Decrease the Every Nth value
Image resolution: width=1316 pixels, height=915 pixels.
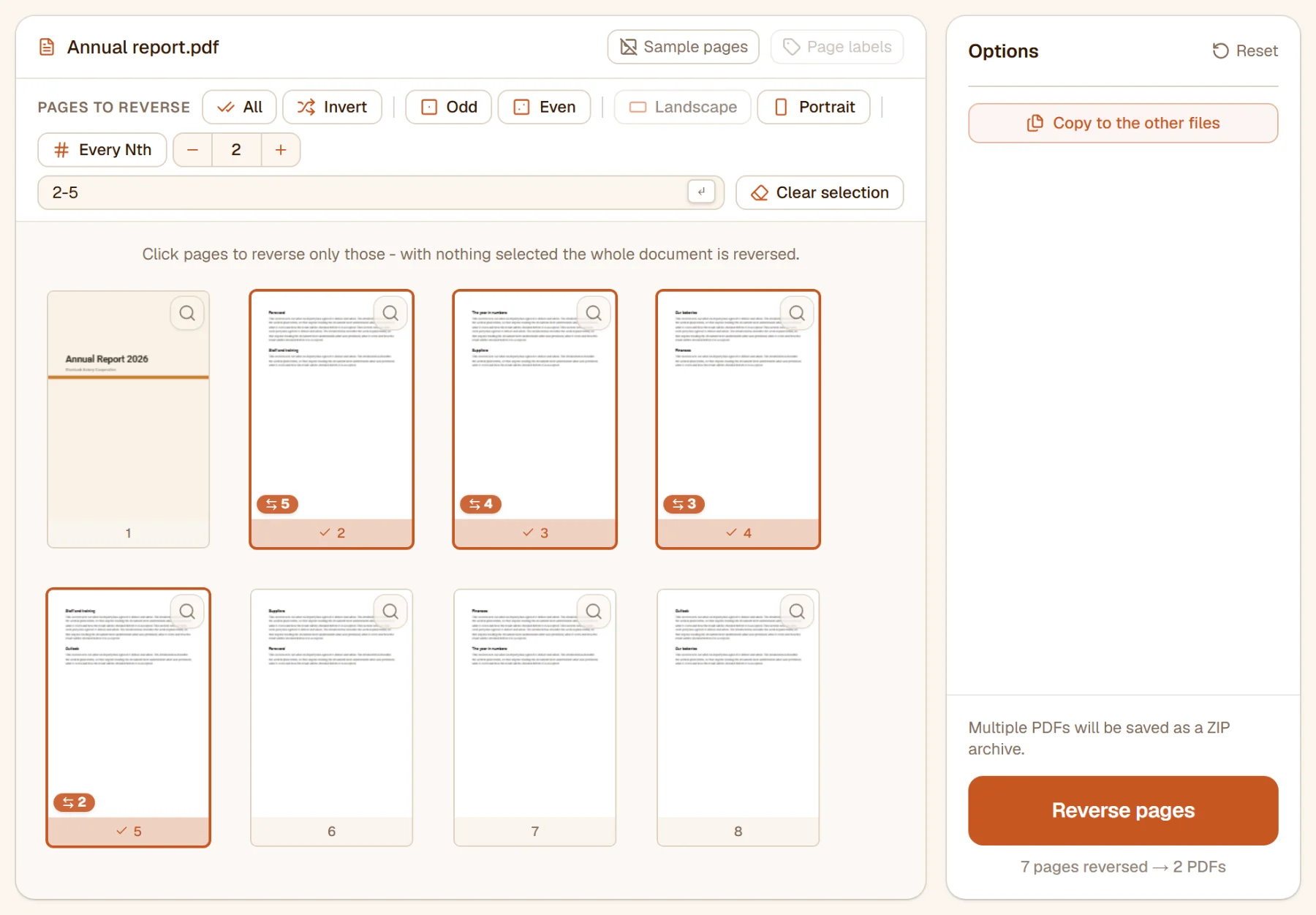193,150
